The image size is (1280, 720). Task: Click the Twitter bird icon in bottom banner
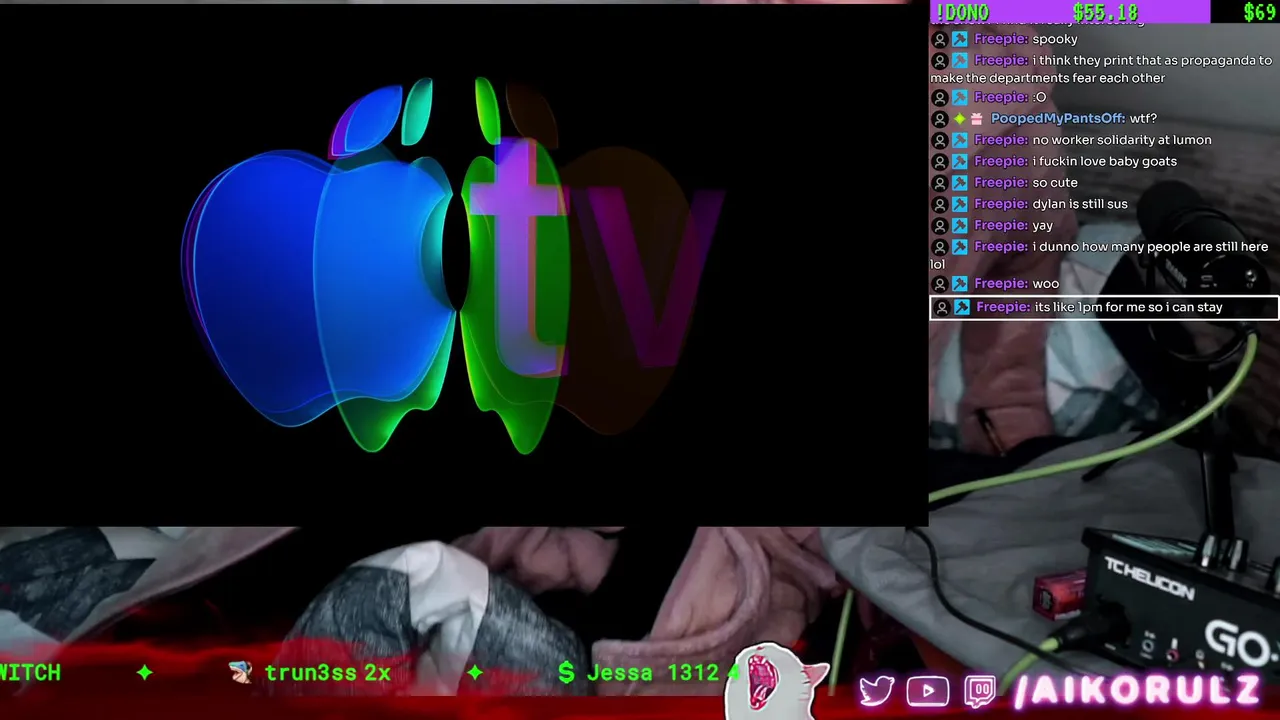click(877, 691)
